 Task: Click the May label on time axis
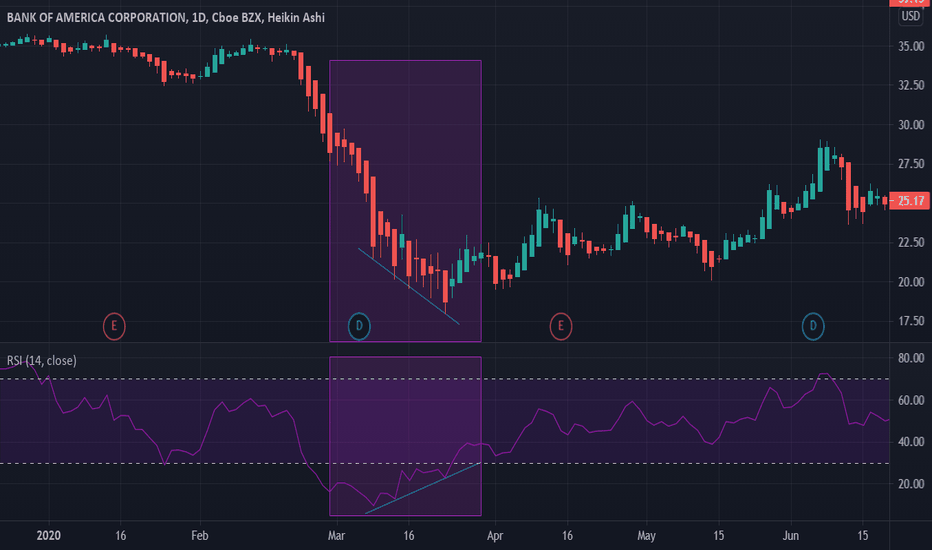[x=646, y=536]
